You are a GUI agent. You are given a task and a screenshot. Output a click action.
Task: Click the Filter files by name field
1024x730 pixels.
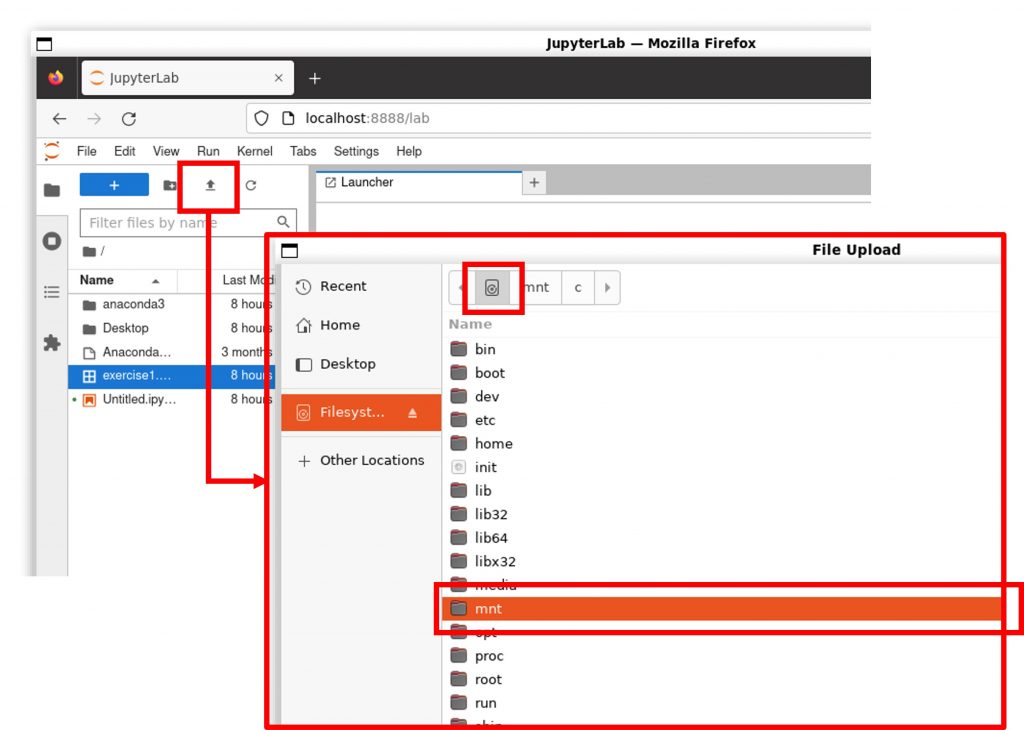[x=180, y=223]
